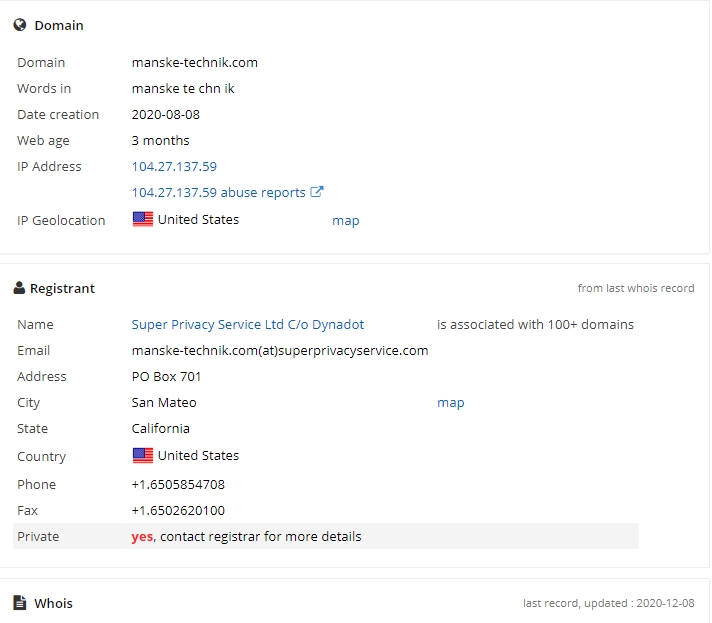Click the domain name manske-technik.com text
Screen dimensions: 712x623
point(195,62)
